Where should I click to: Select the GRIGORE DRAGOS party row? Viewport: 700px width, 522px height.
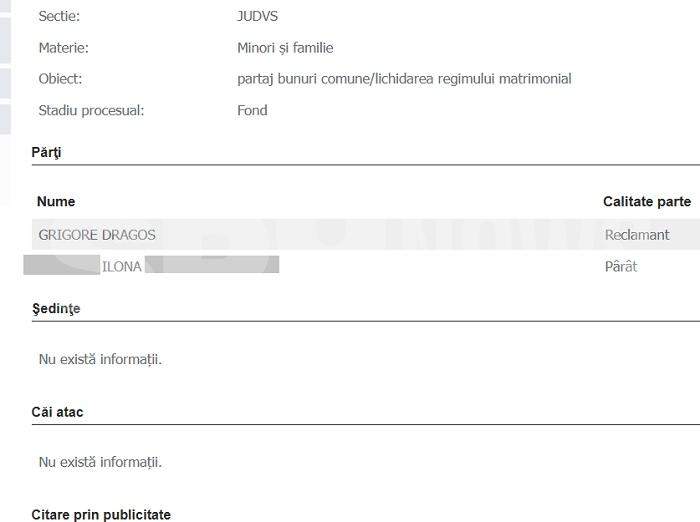tap(97, 235)
